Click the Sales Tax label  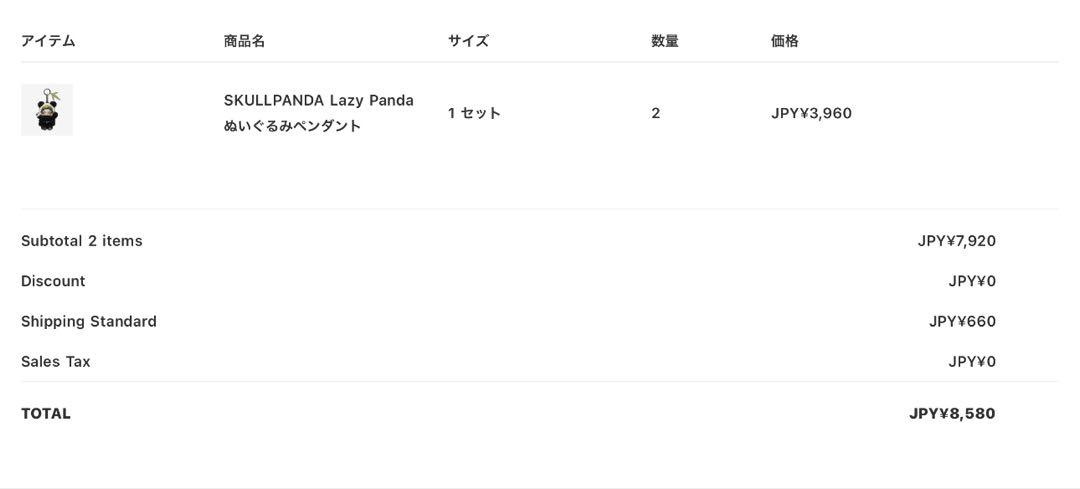[56, 362]
